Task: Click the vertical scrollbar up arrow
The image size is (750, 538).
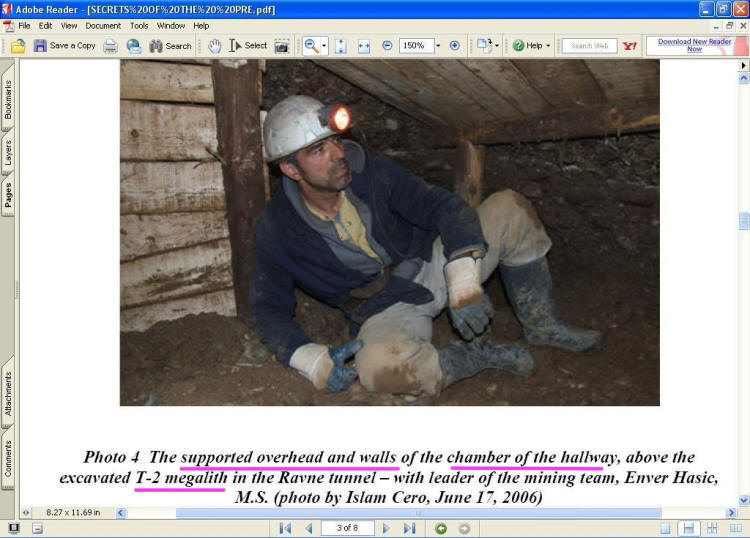Action: tap(744, 78)
